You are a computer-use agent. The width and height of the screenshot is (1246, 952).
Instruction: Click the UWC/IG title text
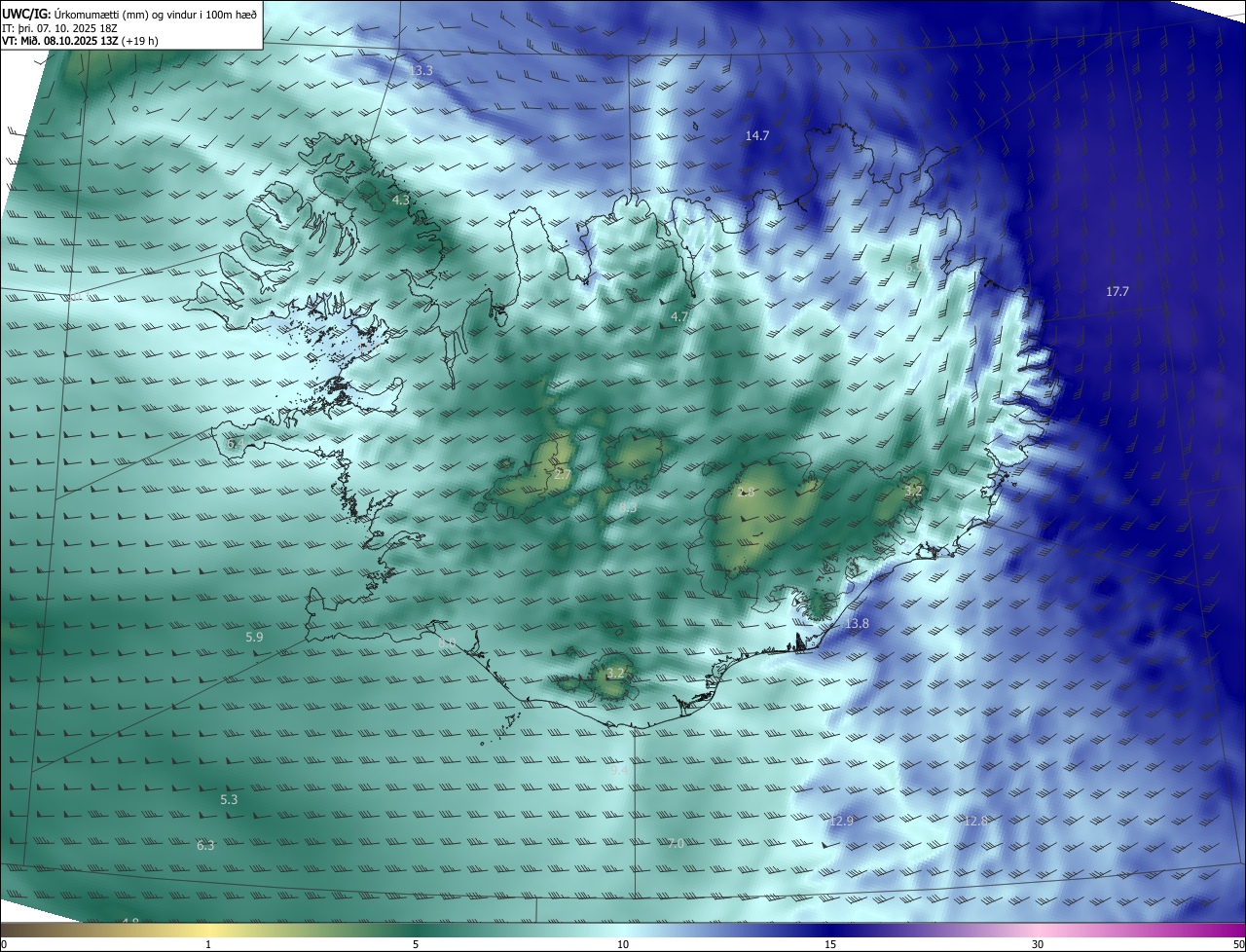click(x=129, y=14)
